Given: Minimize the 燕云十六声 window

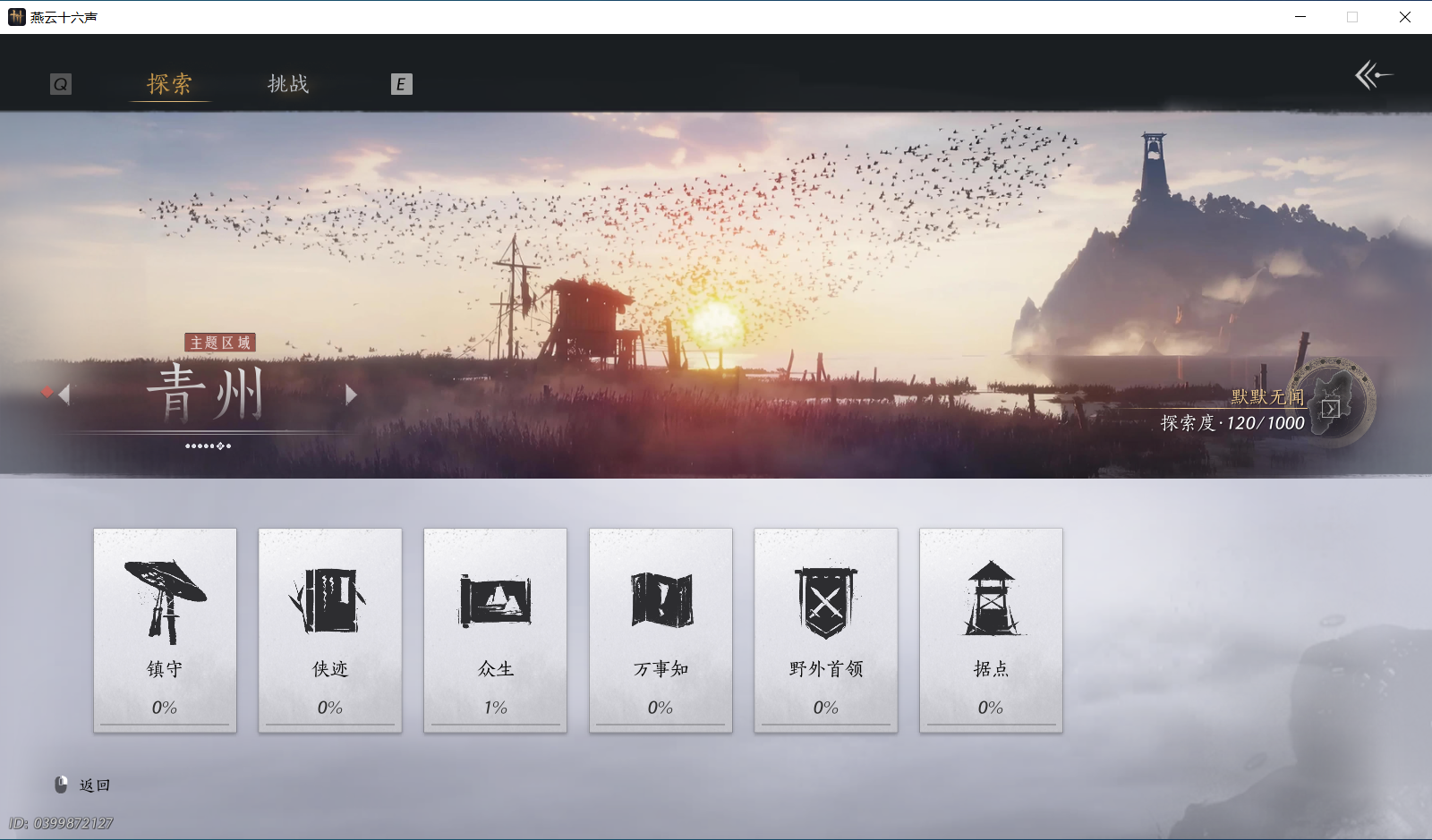Looking at the screenshot, I should pyautogui.click(x=1300, y=17).
